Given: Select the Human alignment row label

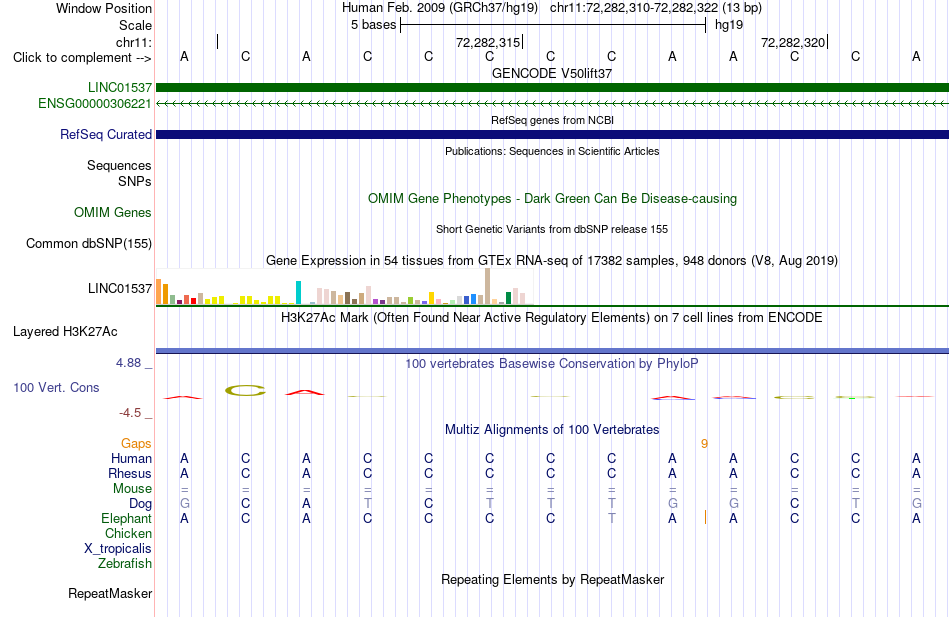Looking at the screenshot, I should point(131,459).
